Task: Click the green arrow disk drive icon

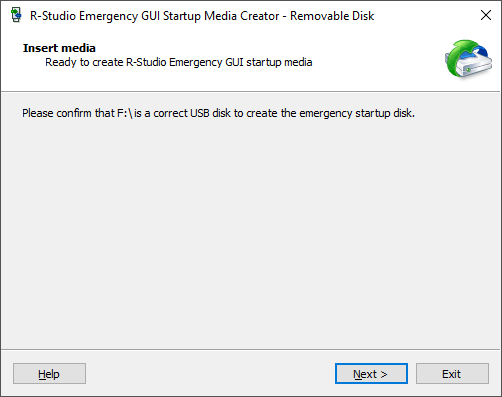Action: [x=468, y=58]
